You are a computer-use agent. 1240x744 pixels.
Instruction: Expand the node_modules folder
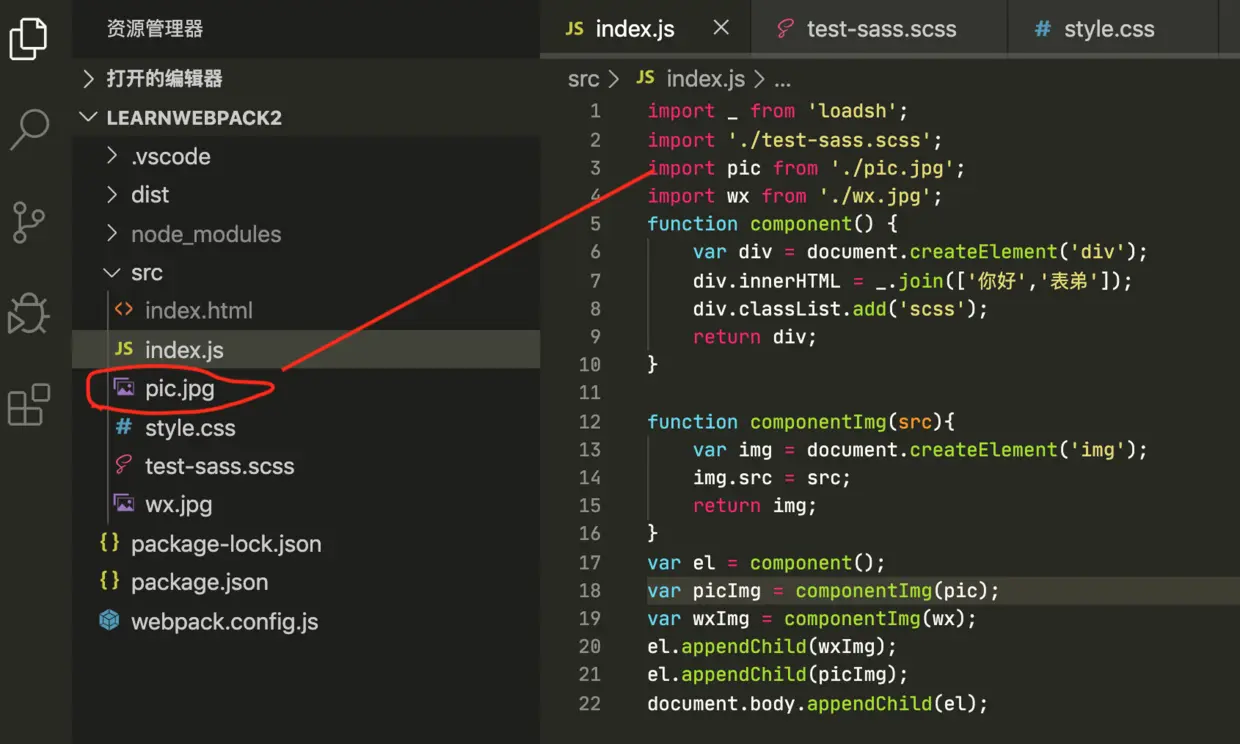(x=112, y=234)
